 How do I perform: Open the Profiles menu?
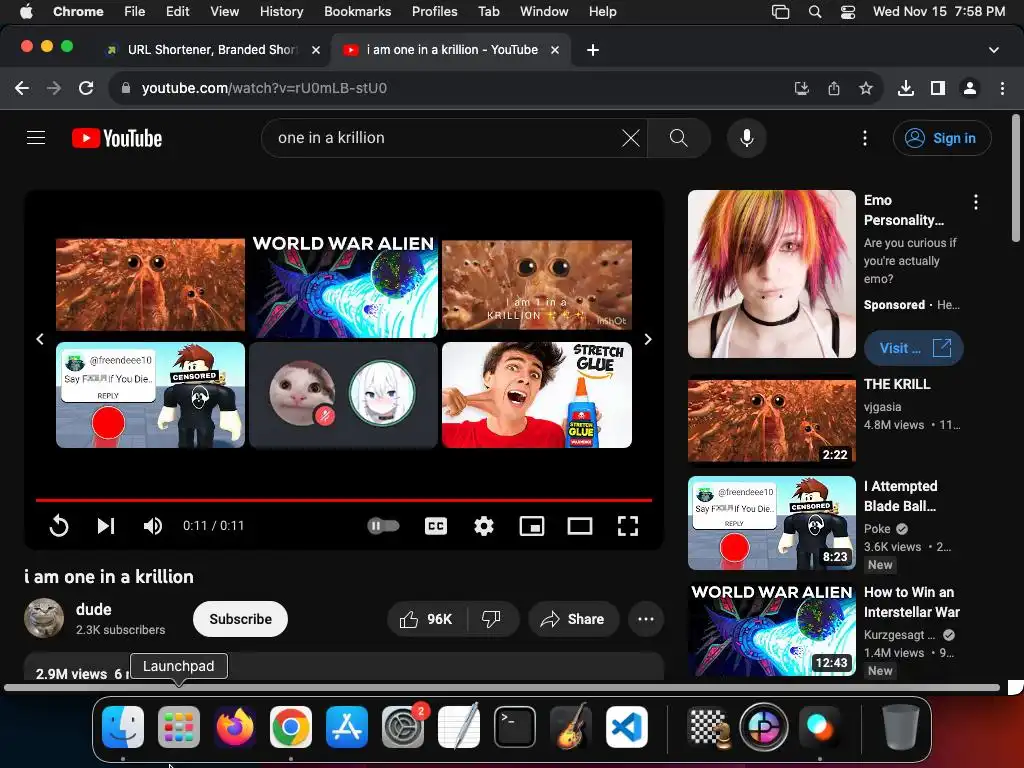pos(434,11)
